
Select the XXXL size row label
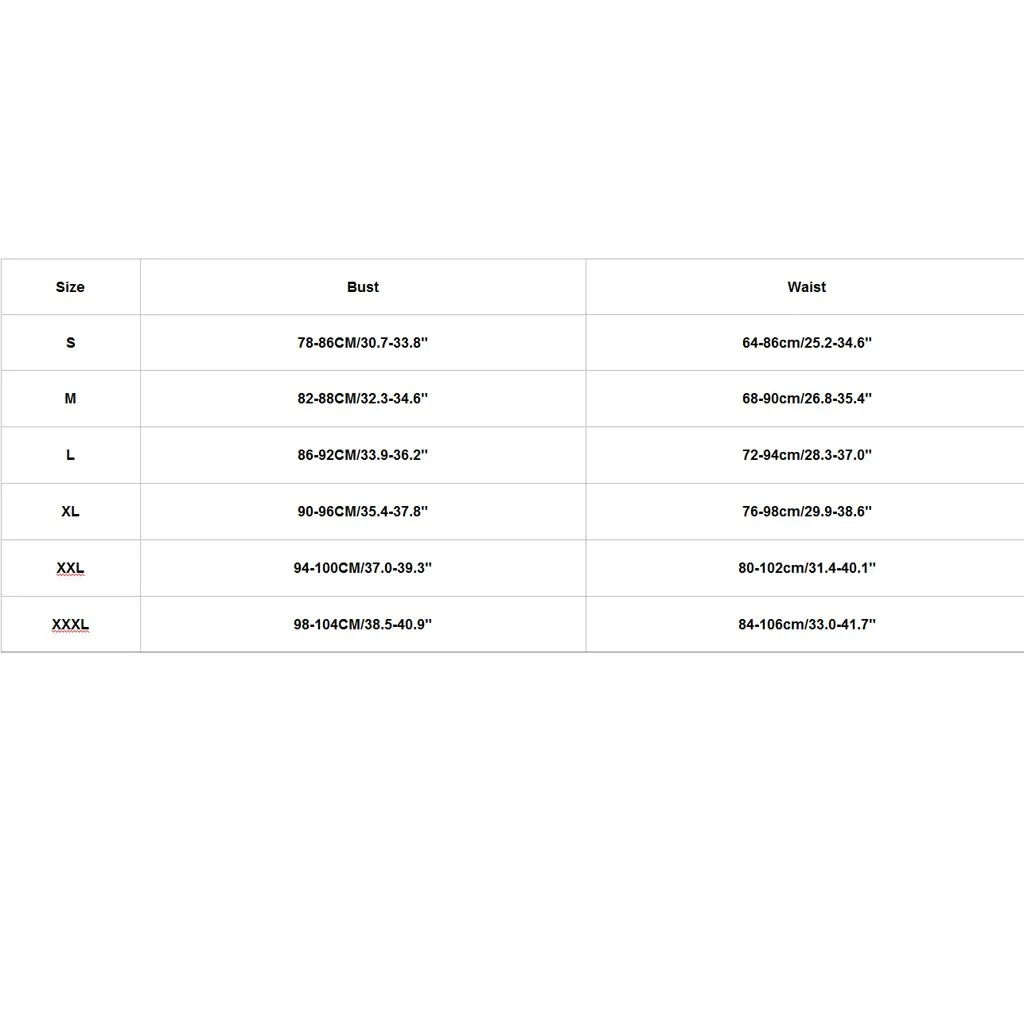71,624
